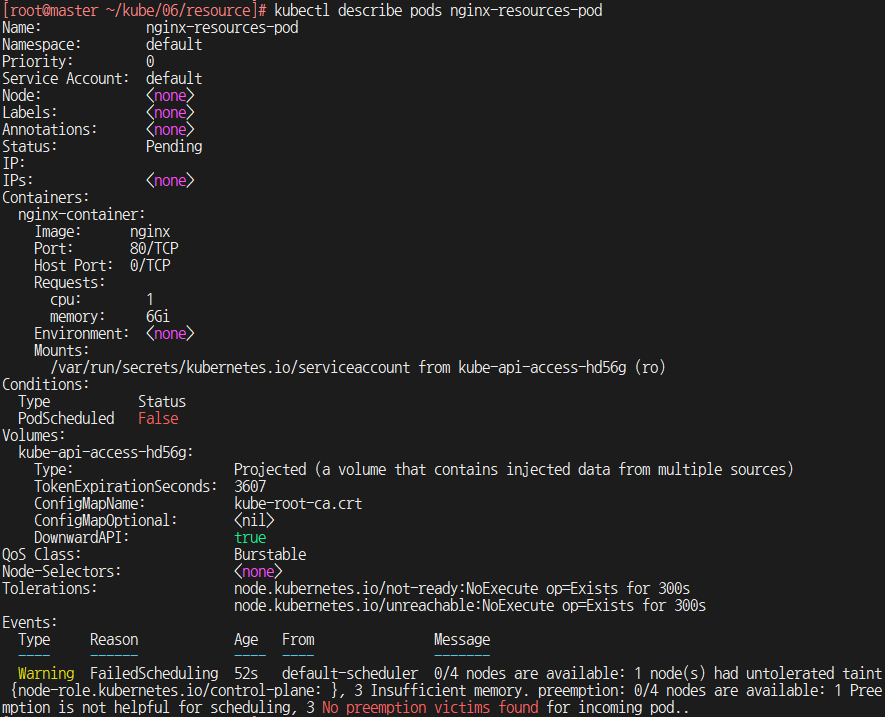Viewport: 885px width, 717px height.
Task: Click the kubectl describe pods command text
Action: click(438, 10)
